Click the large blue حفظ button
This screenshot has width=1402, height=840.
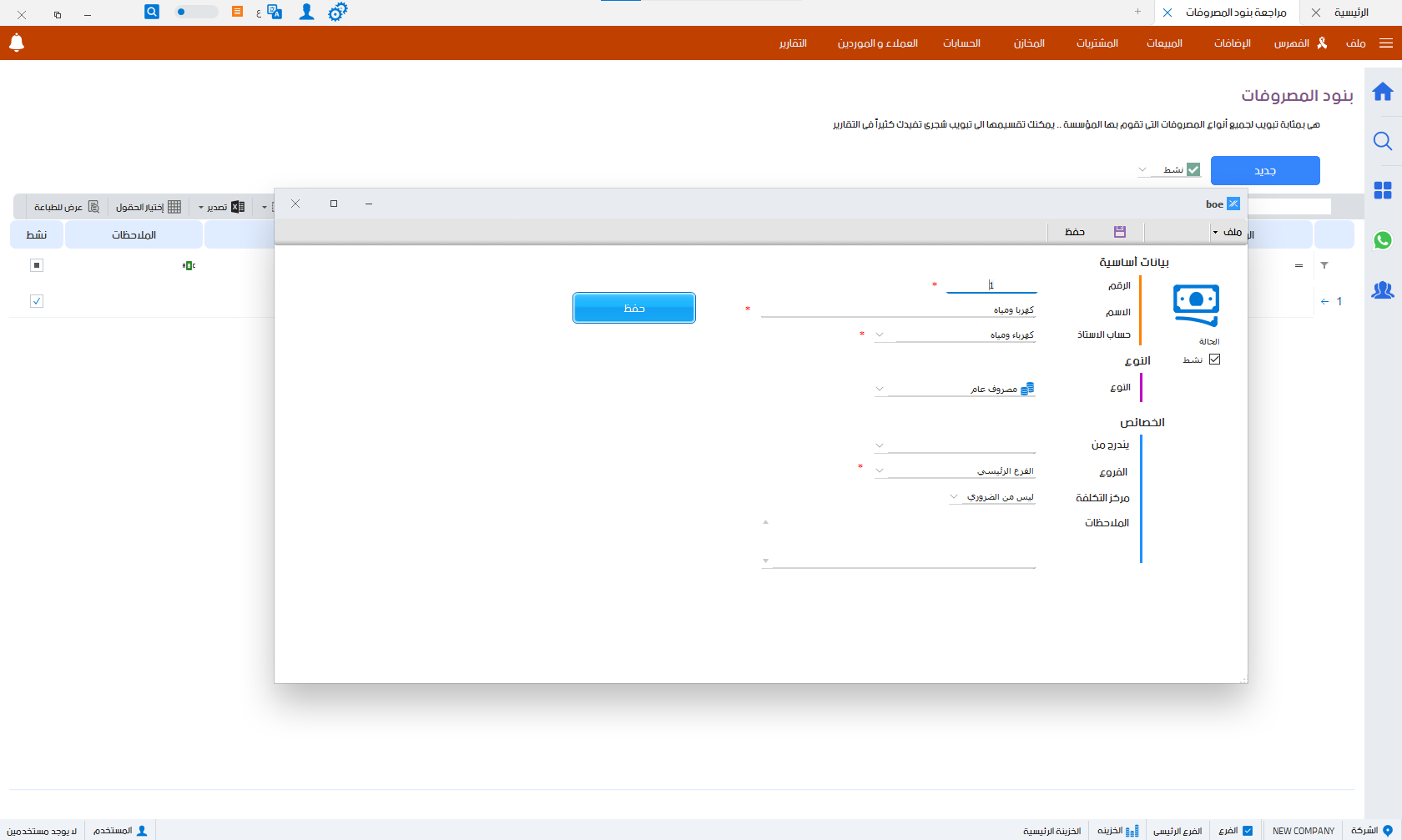pos(634,308)
